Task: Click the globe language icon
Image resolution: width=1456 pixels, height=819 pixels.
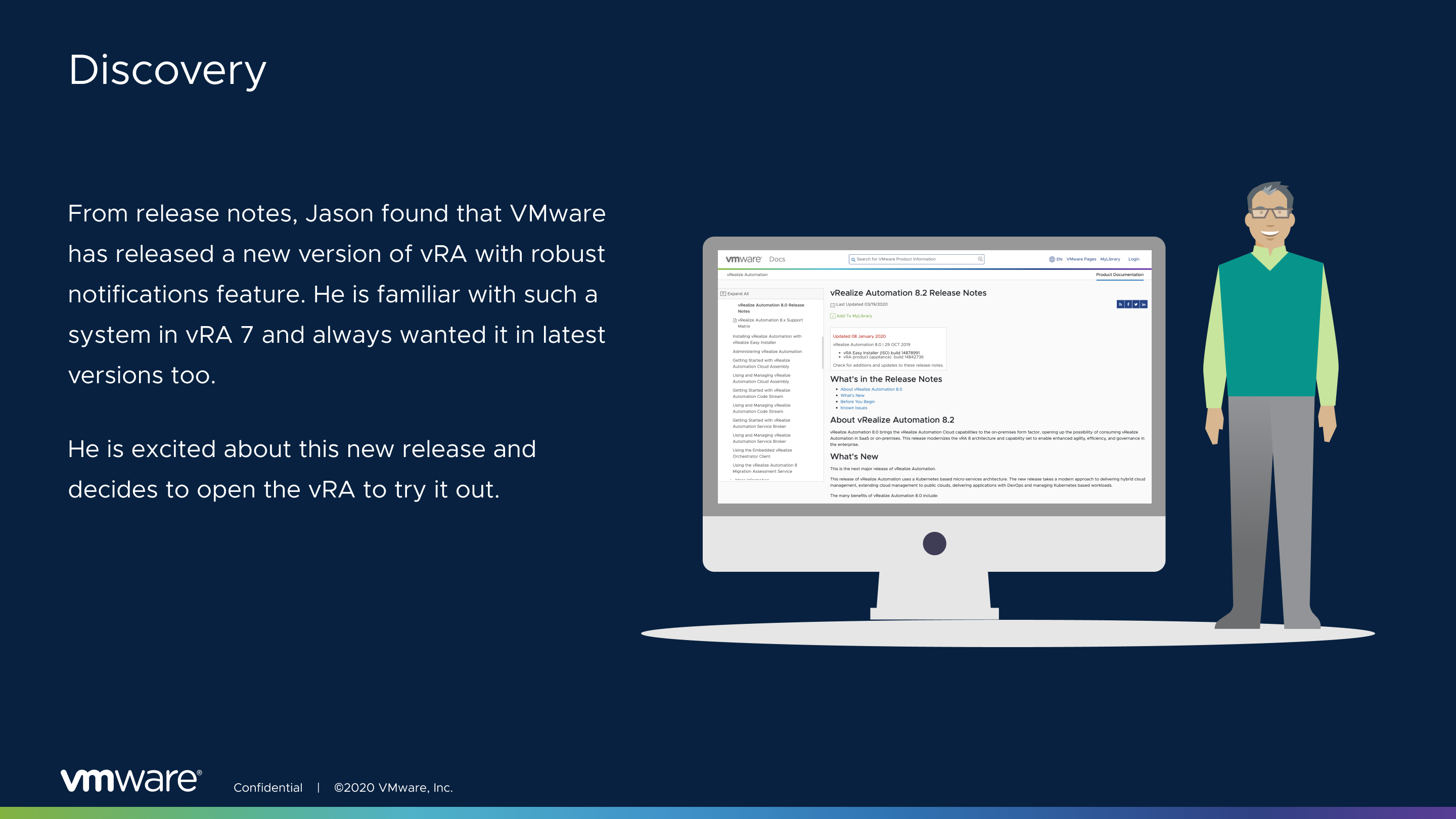Action: click(x=1052, y=259)
